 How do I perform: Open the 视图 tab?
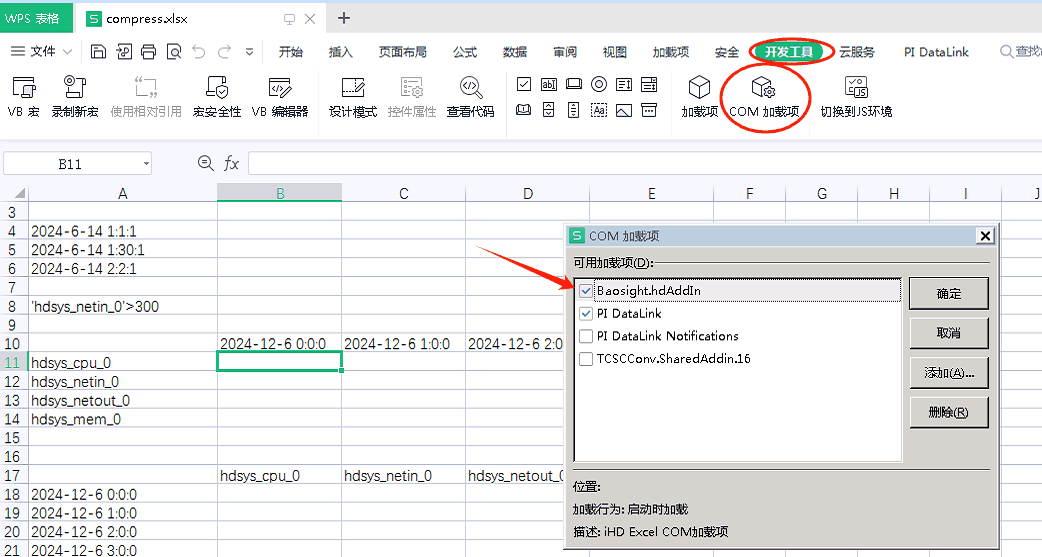[615, 51]
